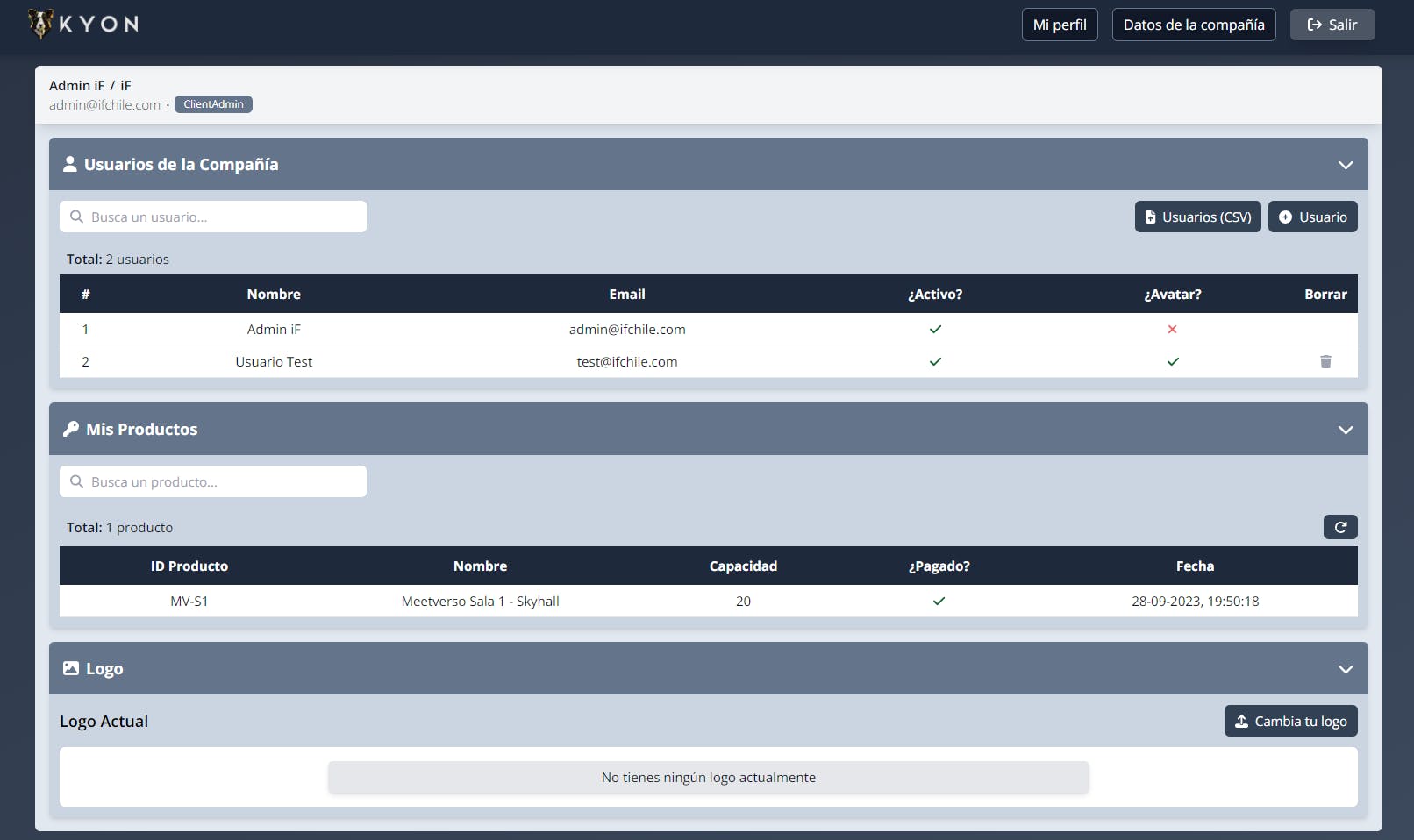Refresh the products list

1340,527
